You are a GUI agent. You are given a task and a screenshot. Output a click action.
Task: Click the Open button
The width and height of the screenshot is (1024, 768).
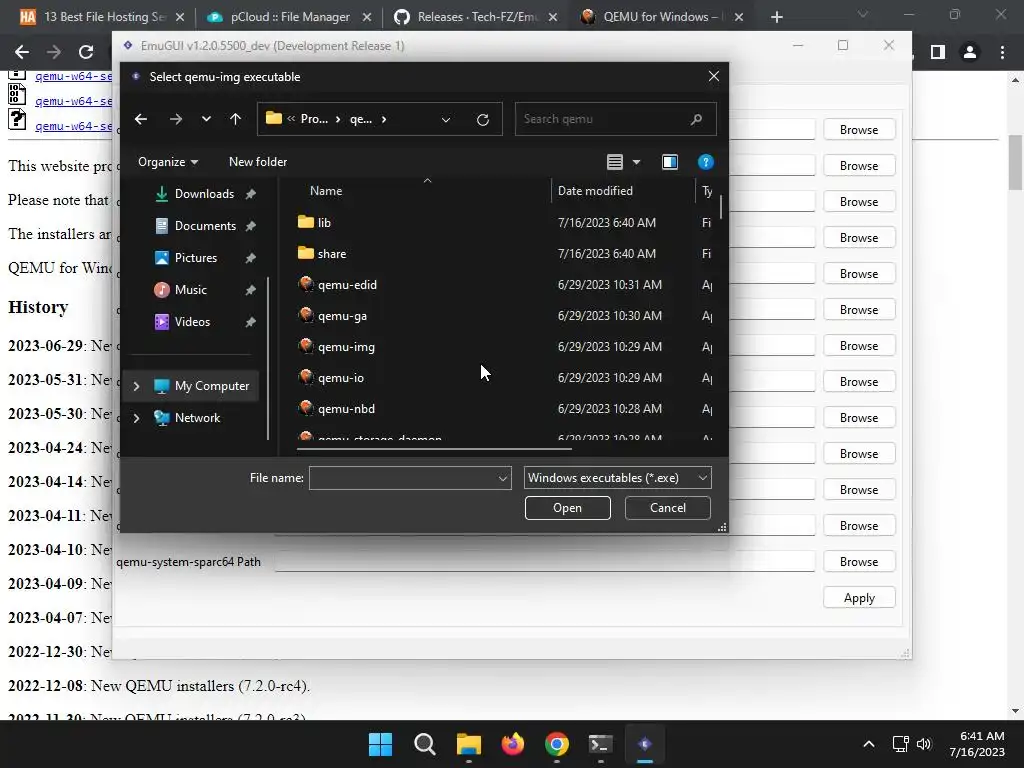pyautogui.click(x=568, y=508)
